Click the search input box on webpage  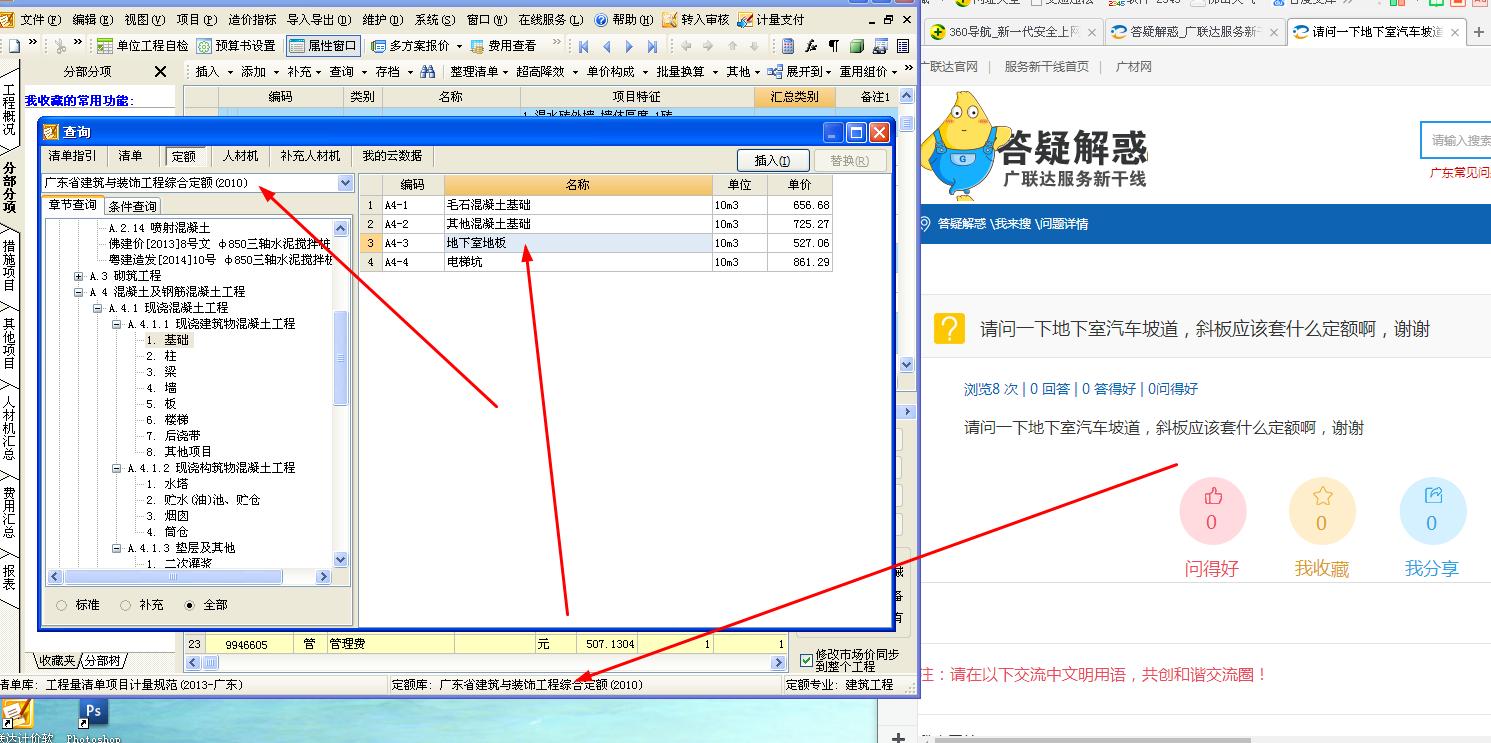(x=1456, y=140)
